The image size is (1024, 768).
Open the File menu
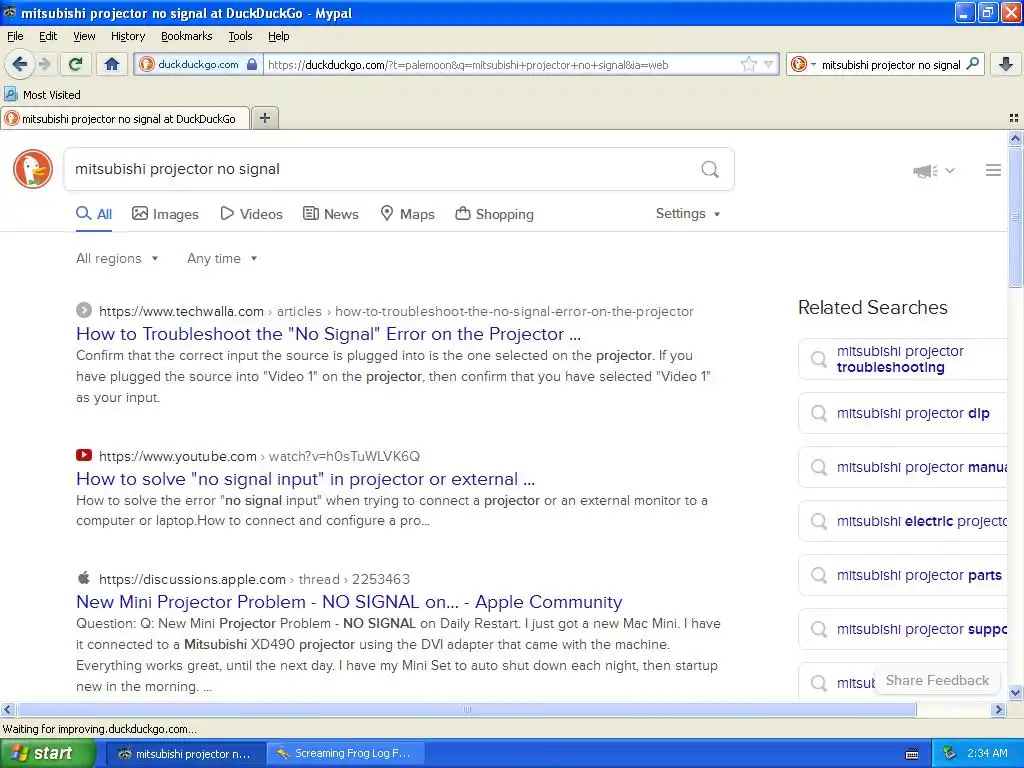(x=15, y=36)
